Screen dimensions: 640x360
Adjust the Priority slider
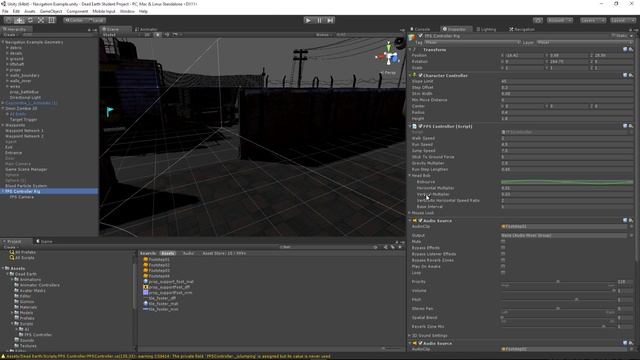click(558, 282)
